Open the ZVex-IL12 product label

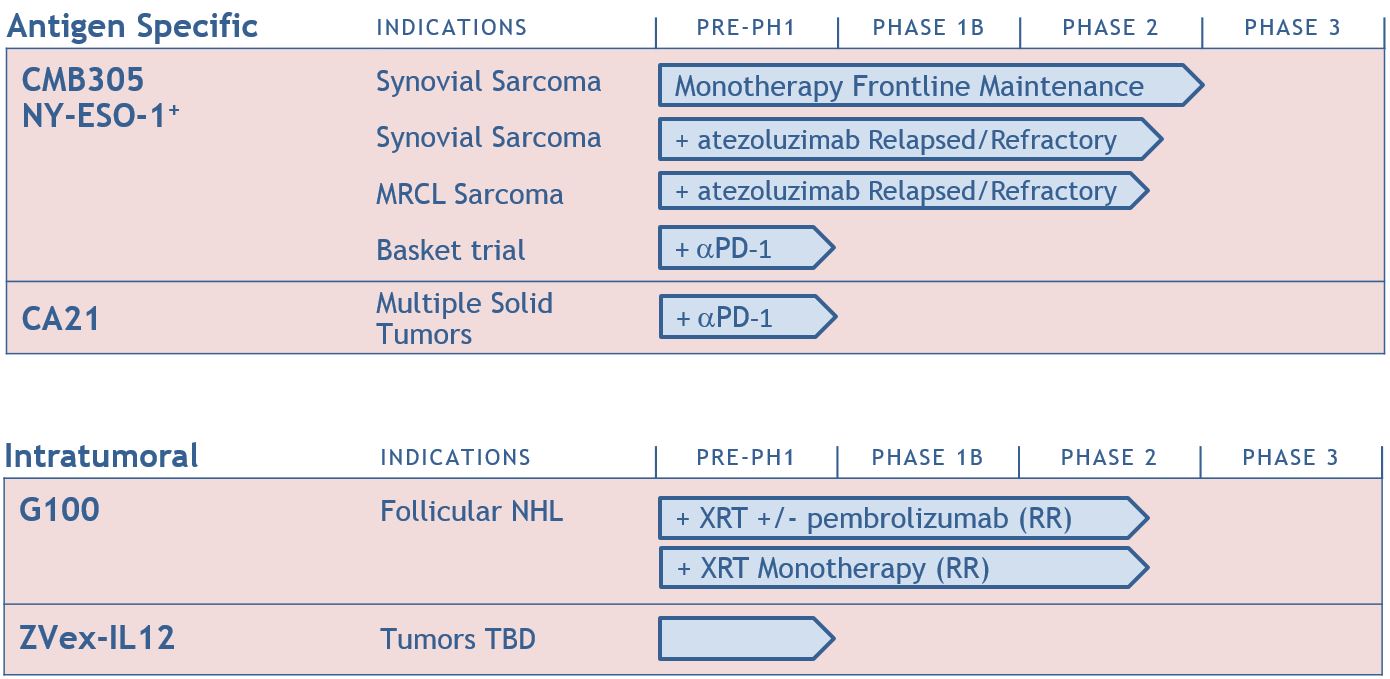click(x=98, y=638)
